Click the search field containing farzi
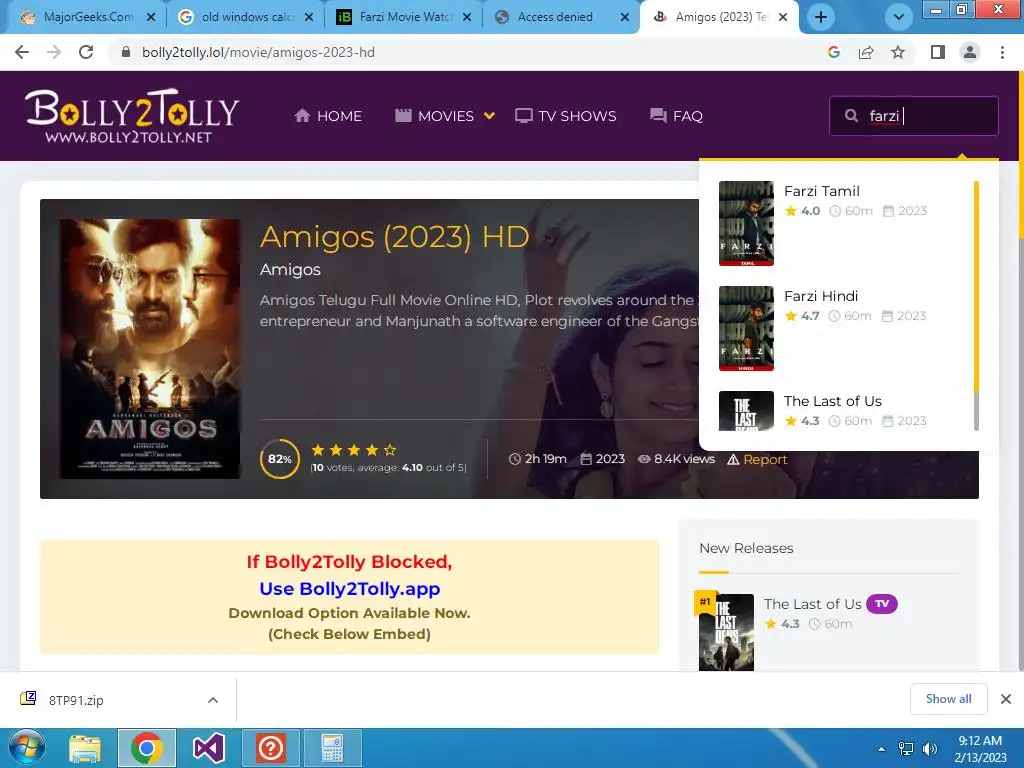The height and width of the screenshot is (768, 1024). [914, 116]
